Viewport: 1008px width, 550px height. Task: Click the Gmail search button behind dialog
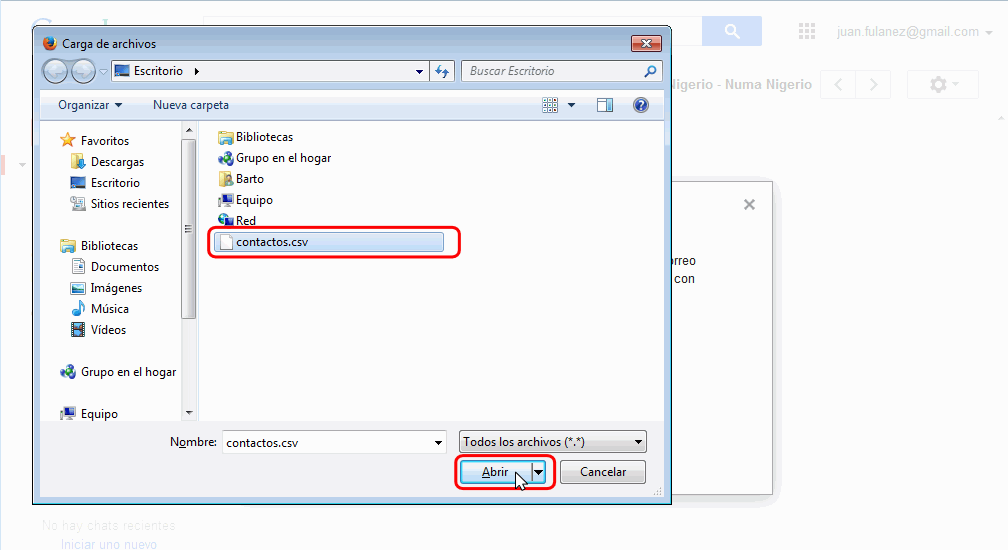click(x=732, y=31)
